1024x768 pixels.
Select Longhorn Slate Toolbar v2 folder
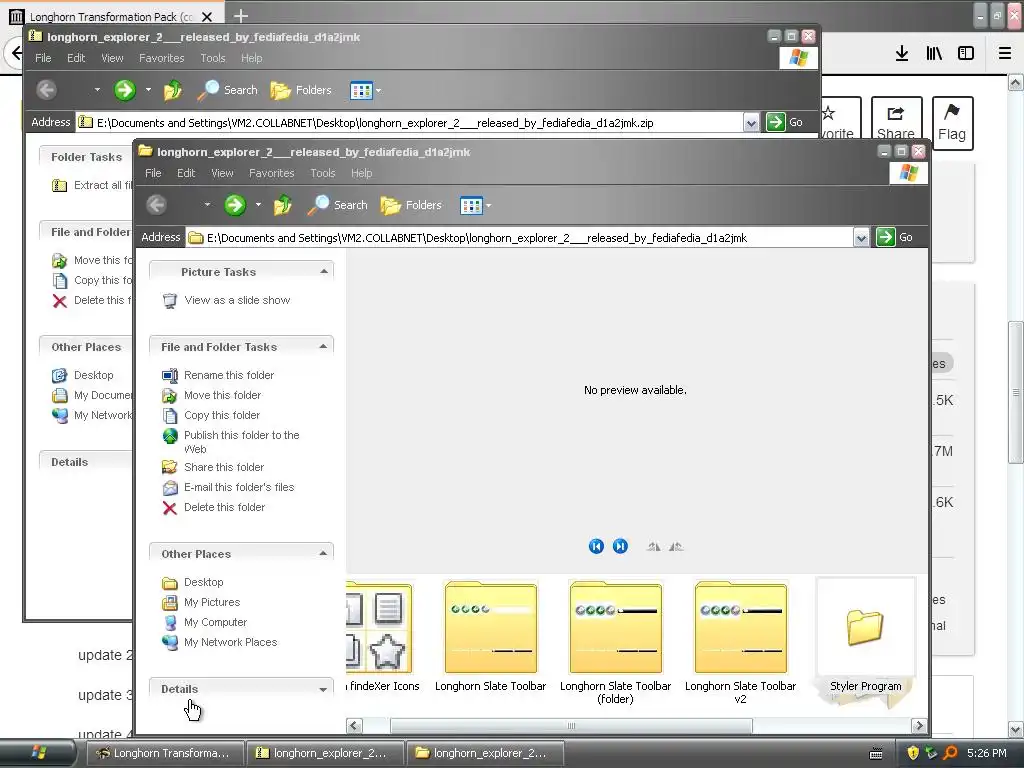pyautogui.click(x=740, y=643)
